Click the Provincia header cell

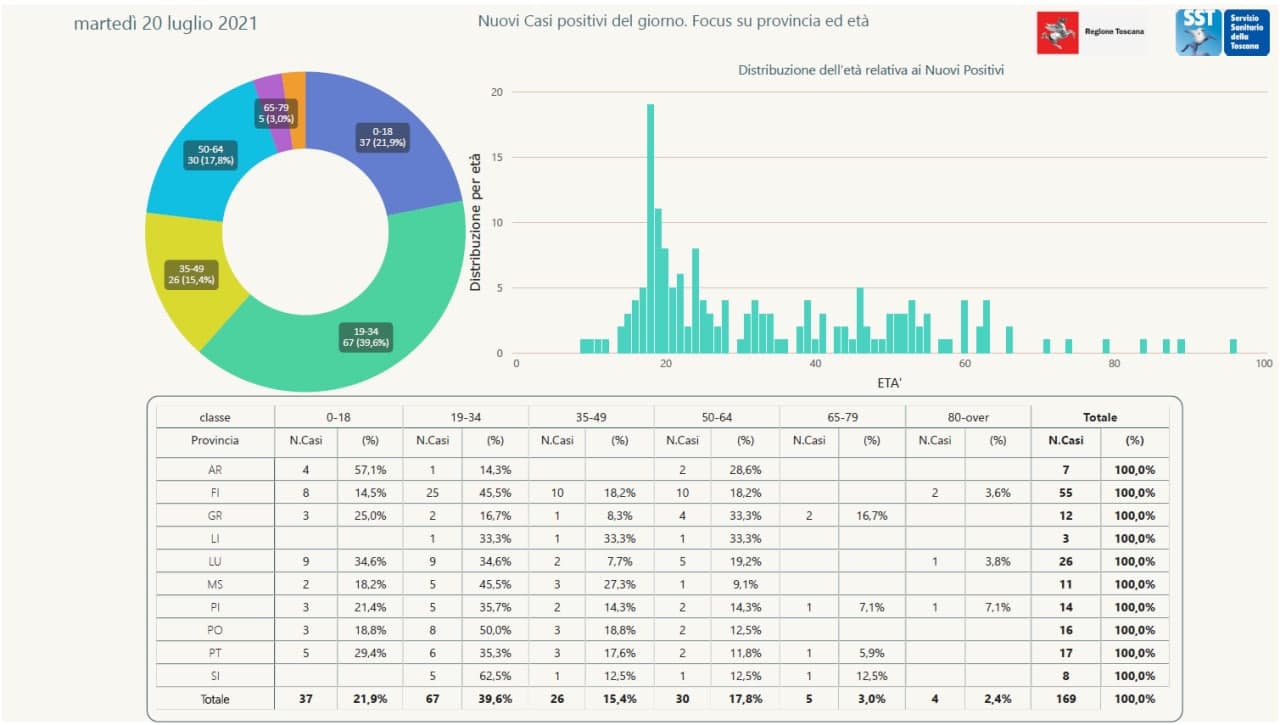pyautogui.click(x=214, y=440)
